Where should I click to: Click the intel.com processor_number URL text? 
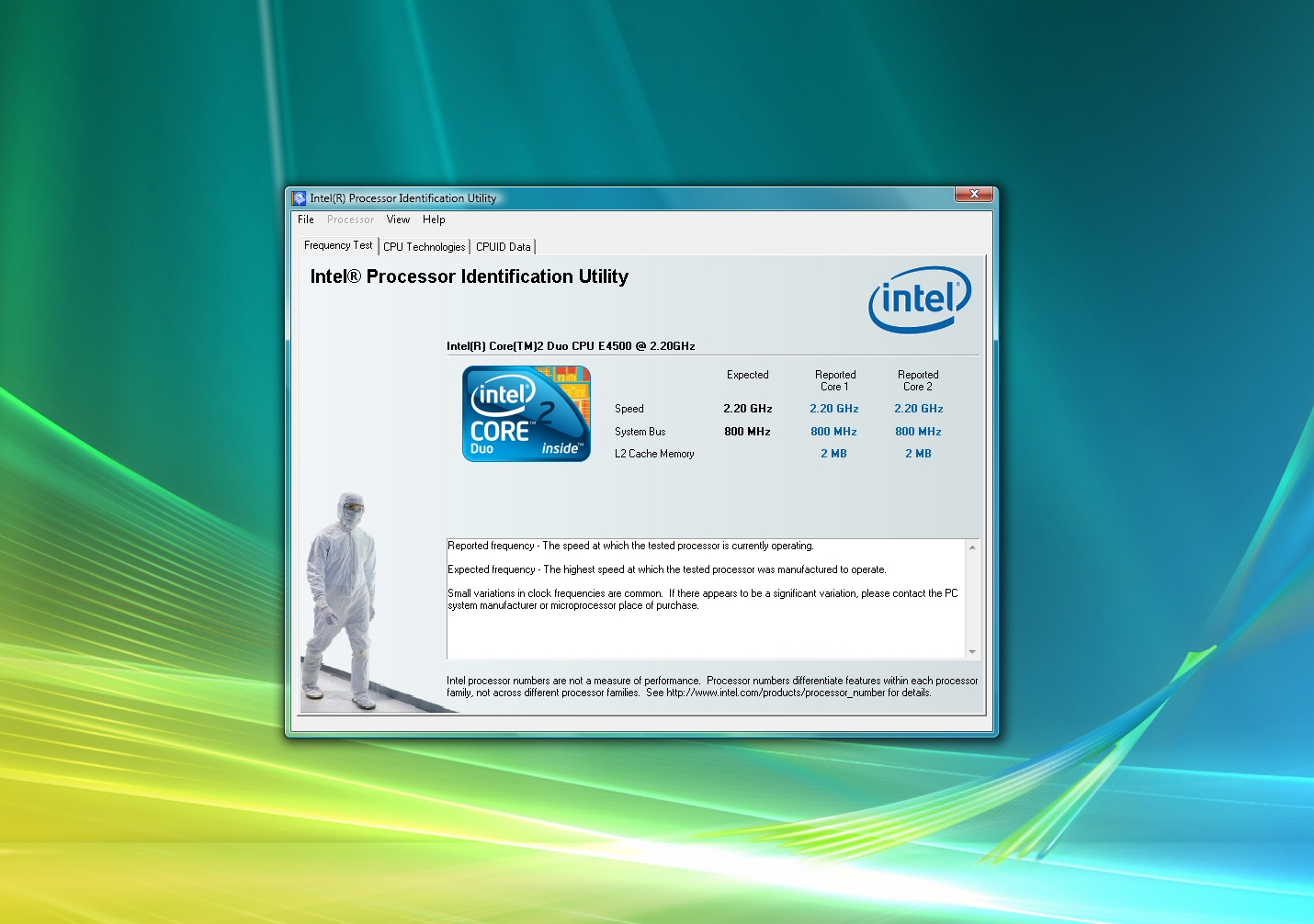(776, 693)
